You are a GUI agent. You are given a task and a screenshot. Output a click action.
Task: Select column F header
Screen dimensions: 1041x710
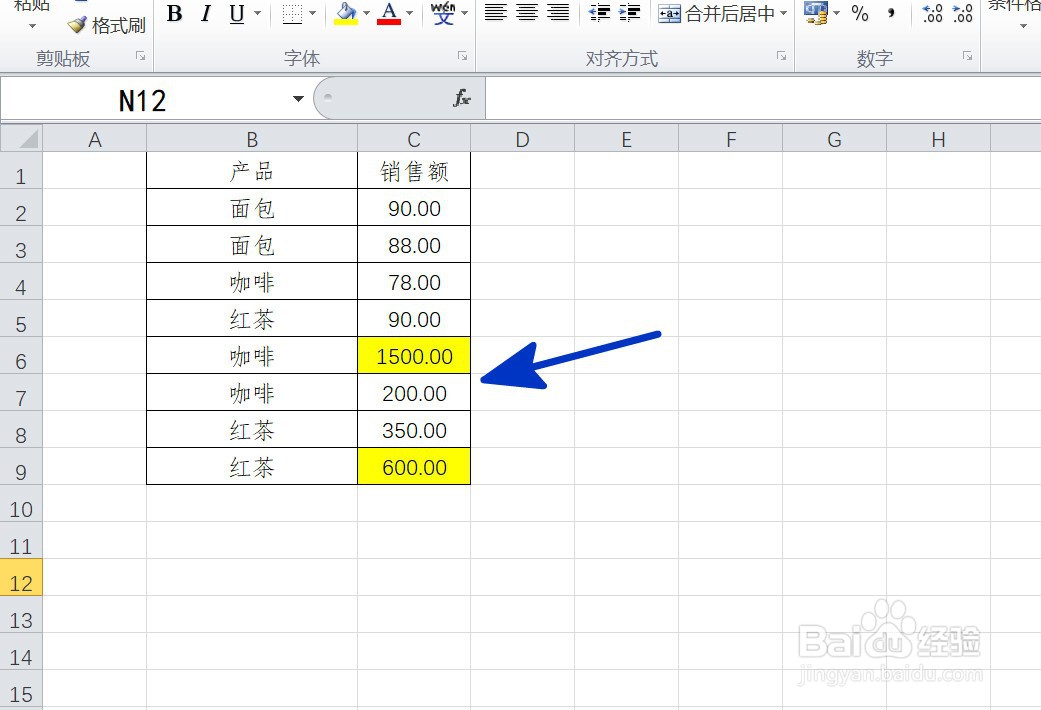[731, 139]
